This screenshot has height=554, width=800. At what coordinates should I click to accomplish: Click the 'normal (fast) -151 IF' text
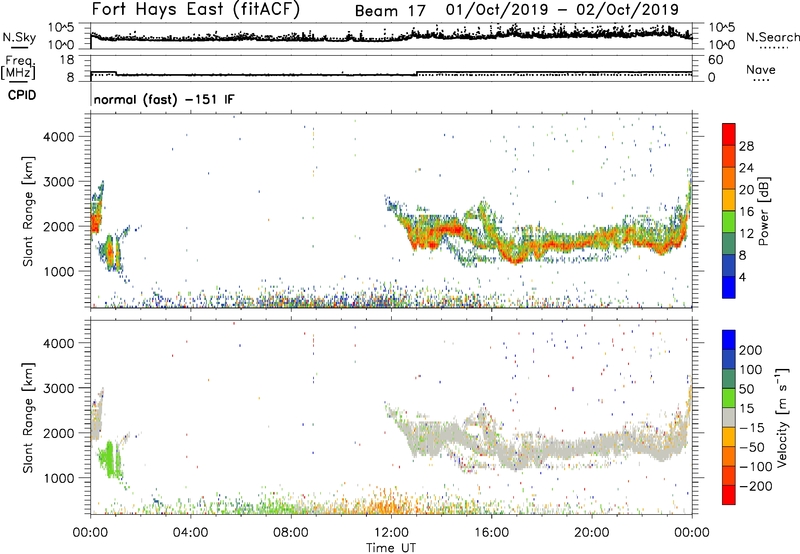(x=164, y=99)
